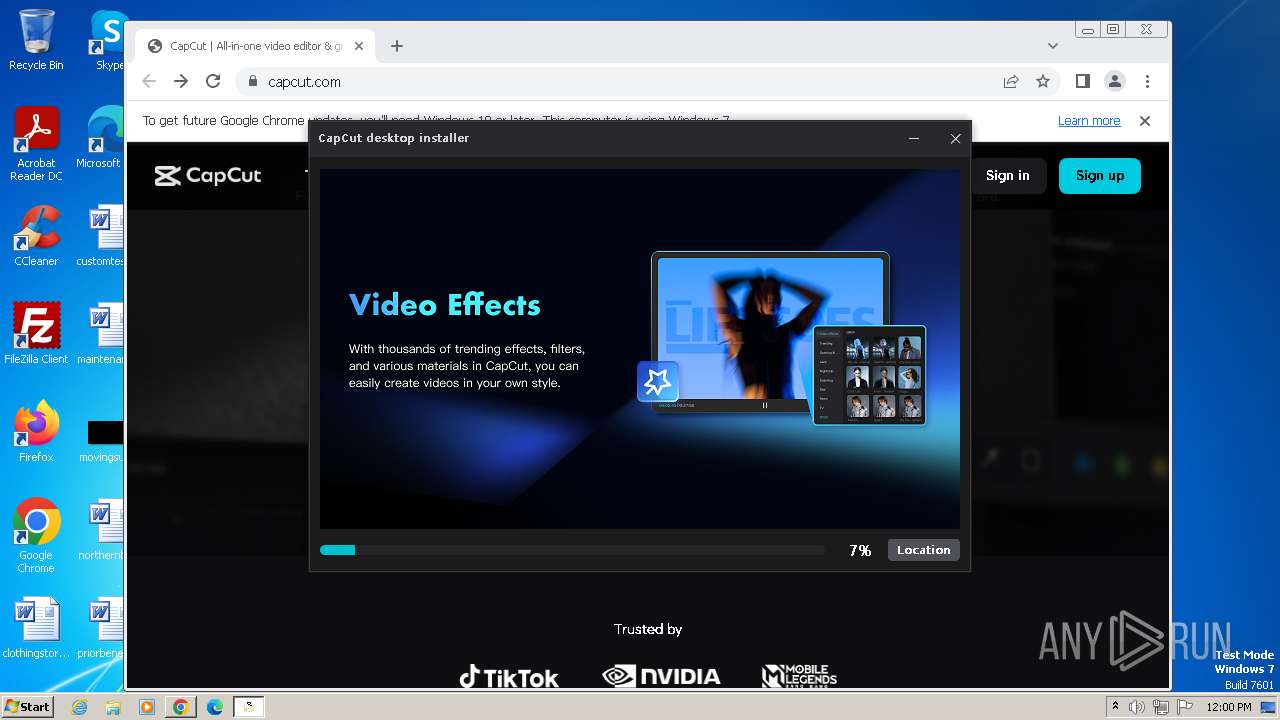Open CCleaner desktop shortcut

tap(36, 236)
